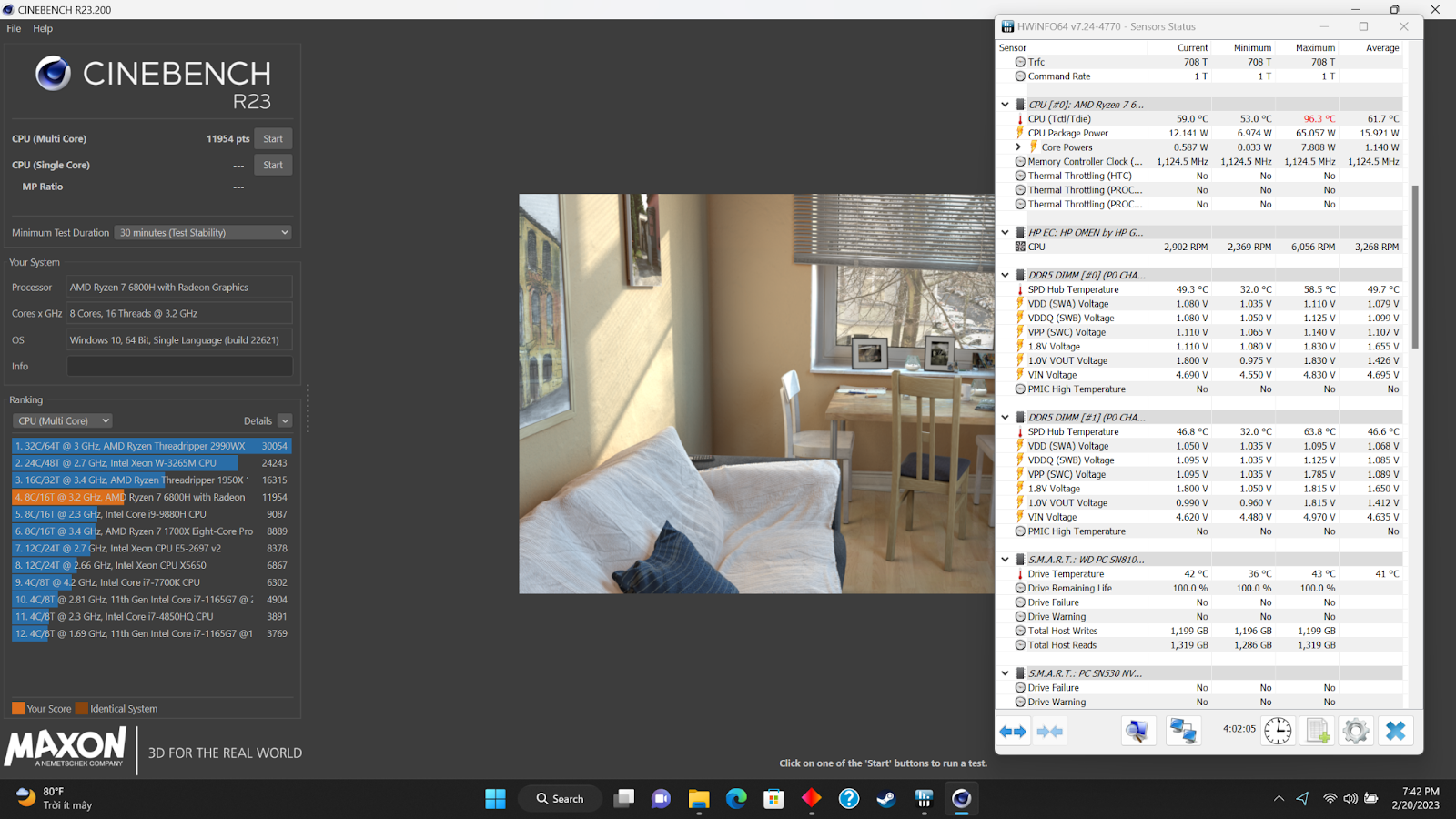Click Cinebench taskbar icon

tap(962, 799)
